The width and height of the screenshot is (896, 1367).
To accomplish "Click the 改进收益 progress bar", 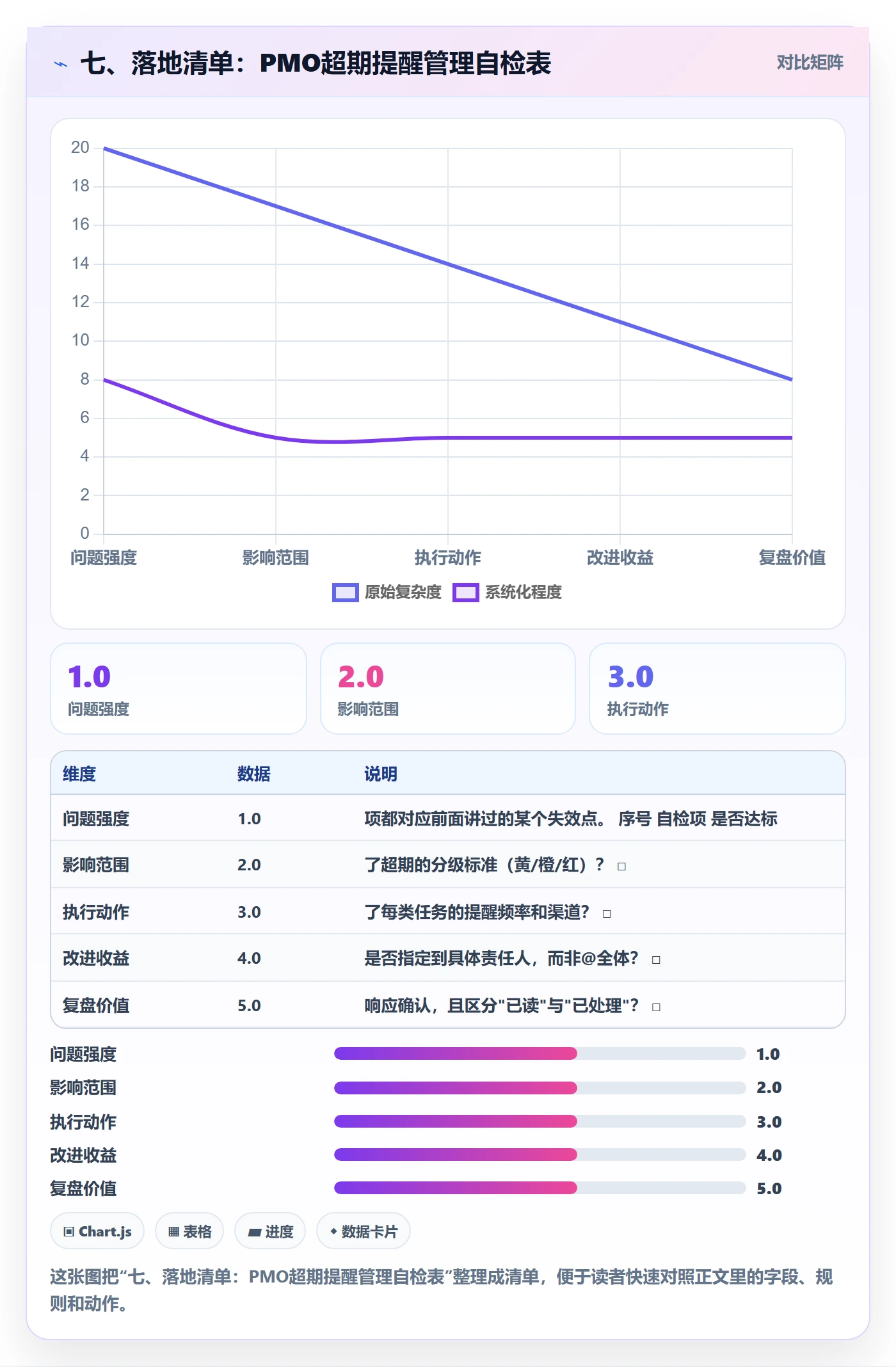I will [540, 1155].
